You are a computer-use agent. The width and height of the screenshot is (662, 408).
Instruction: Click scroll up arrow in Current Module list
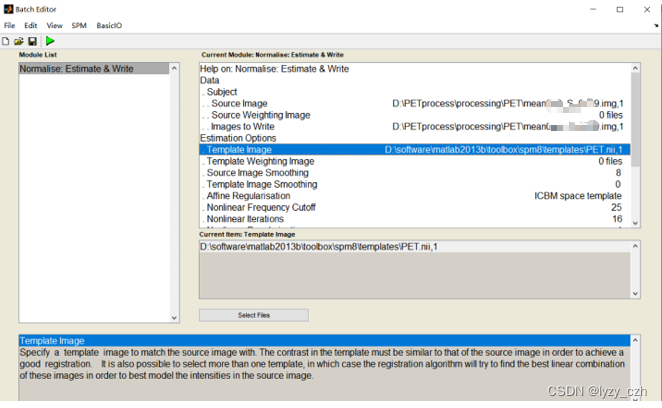(635, 68)
